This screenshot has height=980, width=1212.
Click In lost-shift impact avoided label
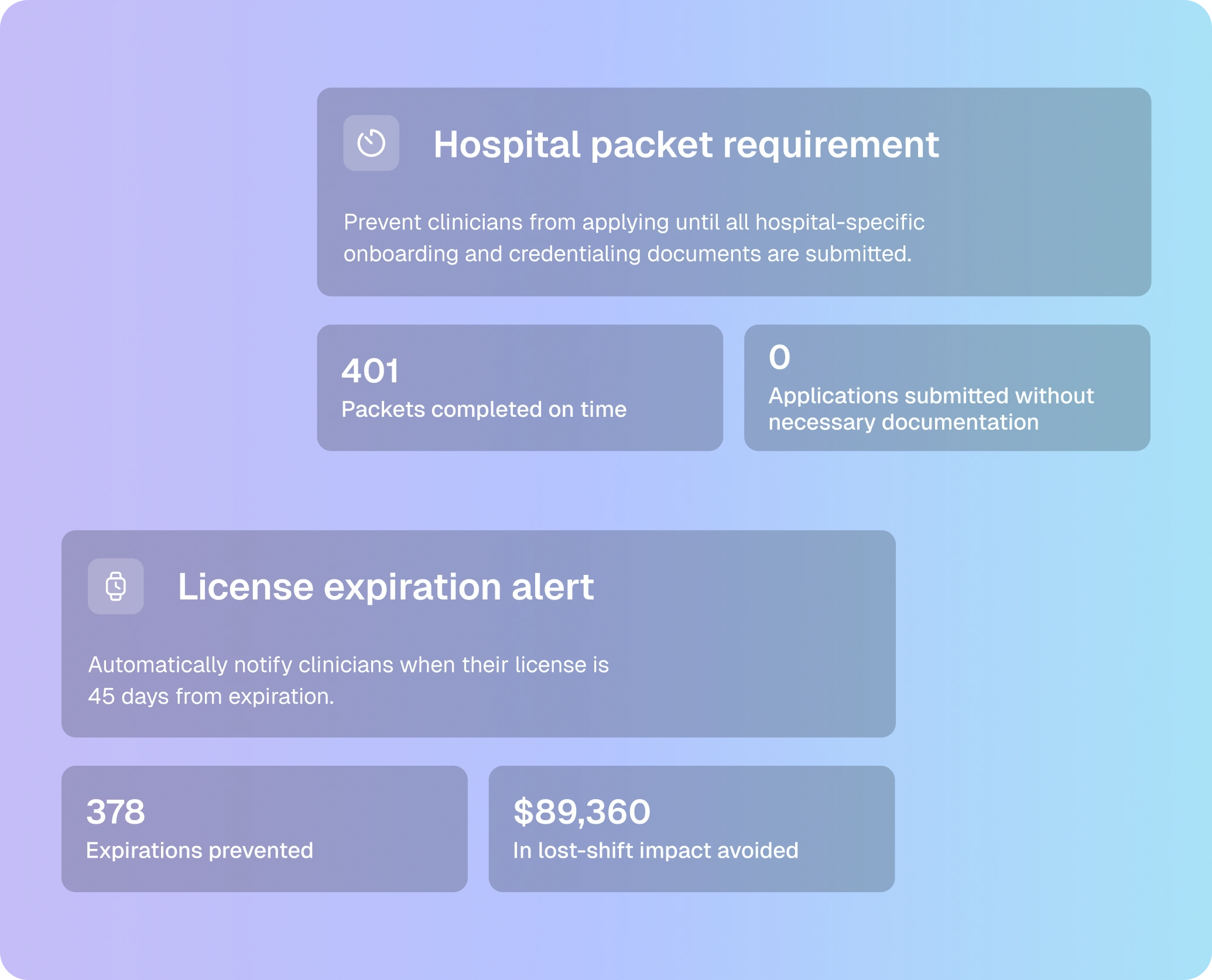(655, 850)
